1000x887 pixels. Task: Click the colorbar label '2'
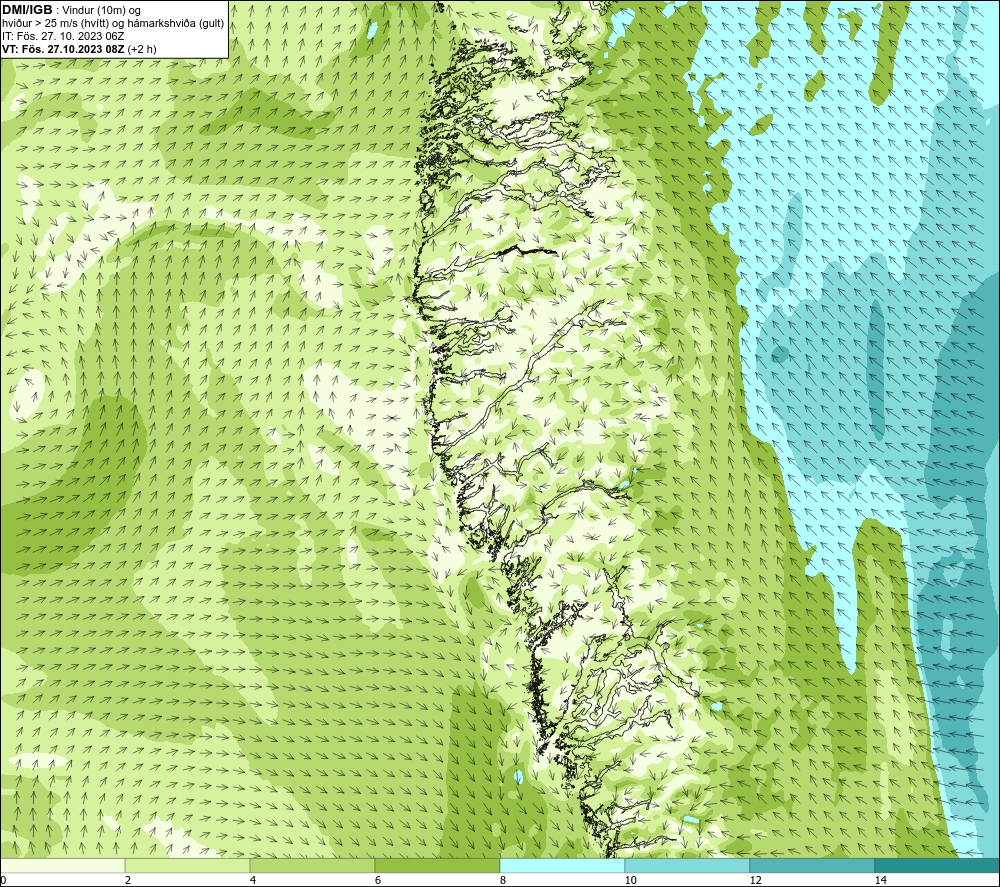[128, 881]
